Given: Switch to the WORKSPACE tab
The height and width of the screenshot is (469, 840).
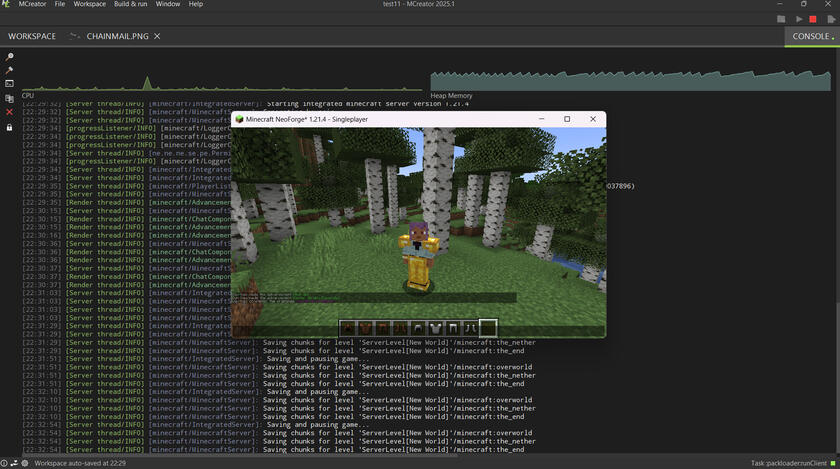Looking at the screenshot, I should tap(32, 36).
